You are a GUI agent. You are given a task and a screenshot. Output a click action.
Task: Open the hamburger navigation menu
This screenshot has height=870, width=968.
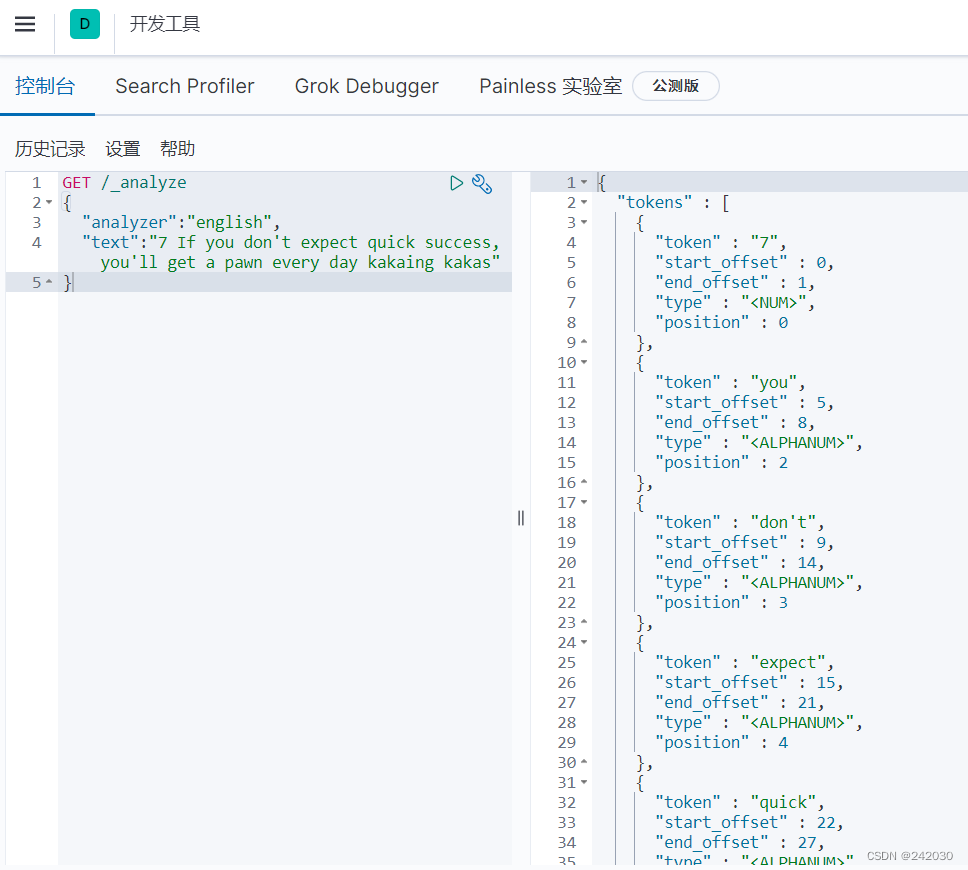coord(25,24)
